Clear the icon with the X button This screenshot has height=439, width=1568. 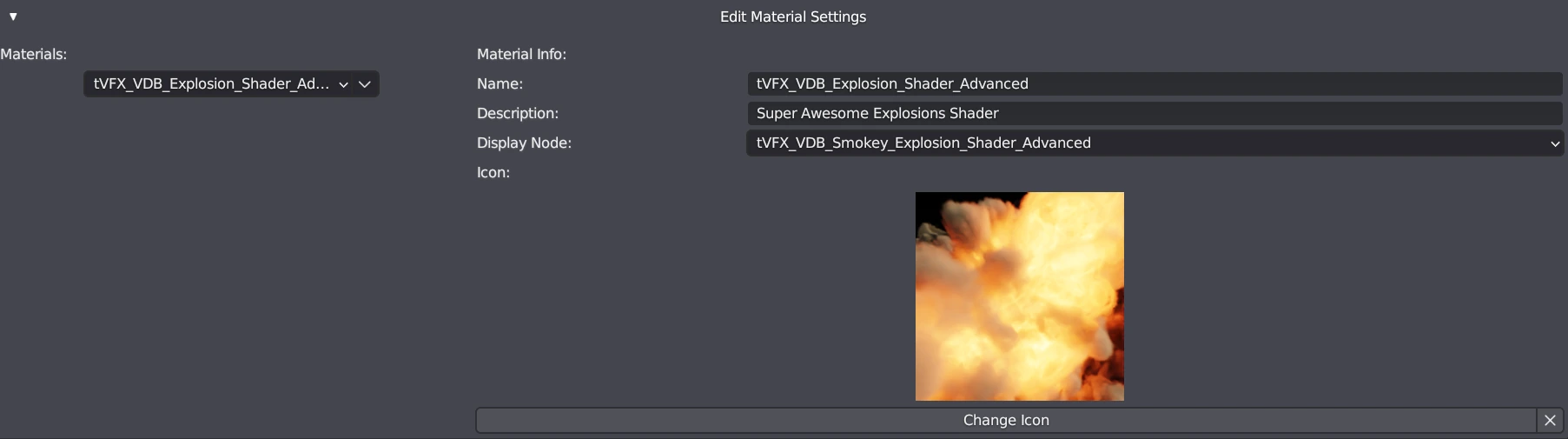(1550, 420)
